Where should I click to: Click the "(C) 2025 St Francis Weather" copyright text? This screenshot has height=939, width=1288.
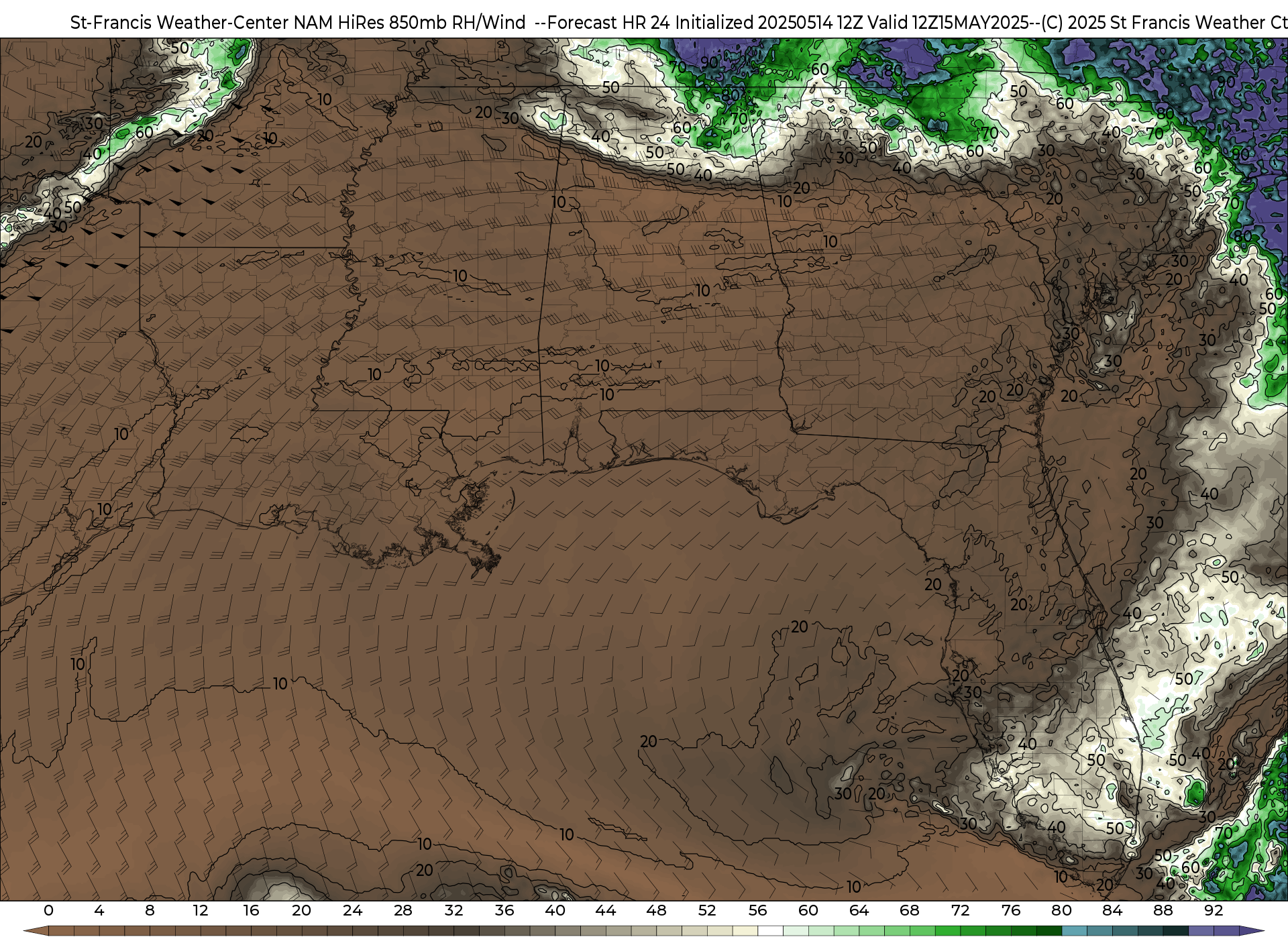pyautogui.click(x=1152, y=23)
